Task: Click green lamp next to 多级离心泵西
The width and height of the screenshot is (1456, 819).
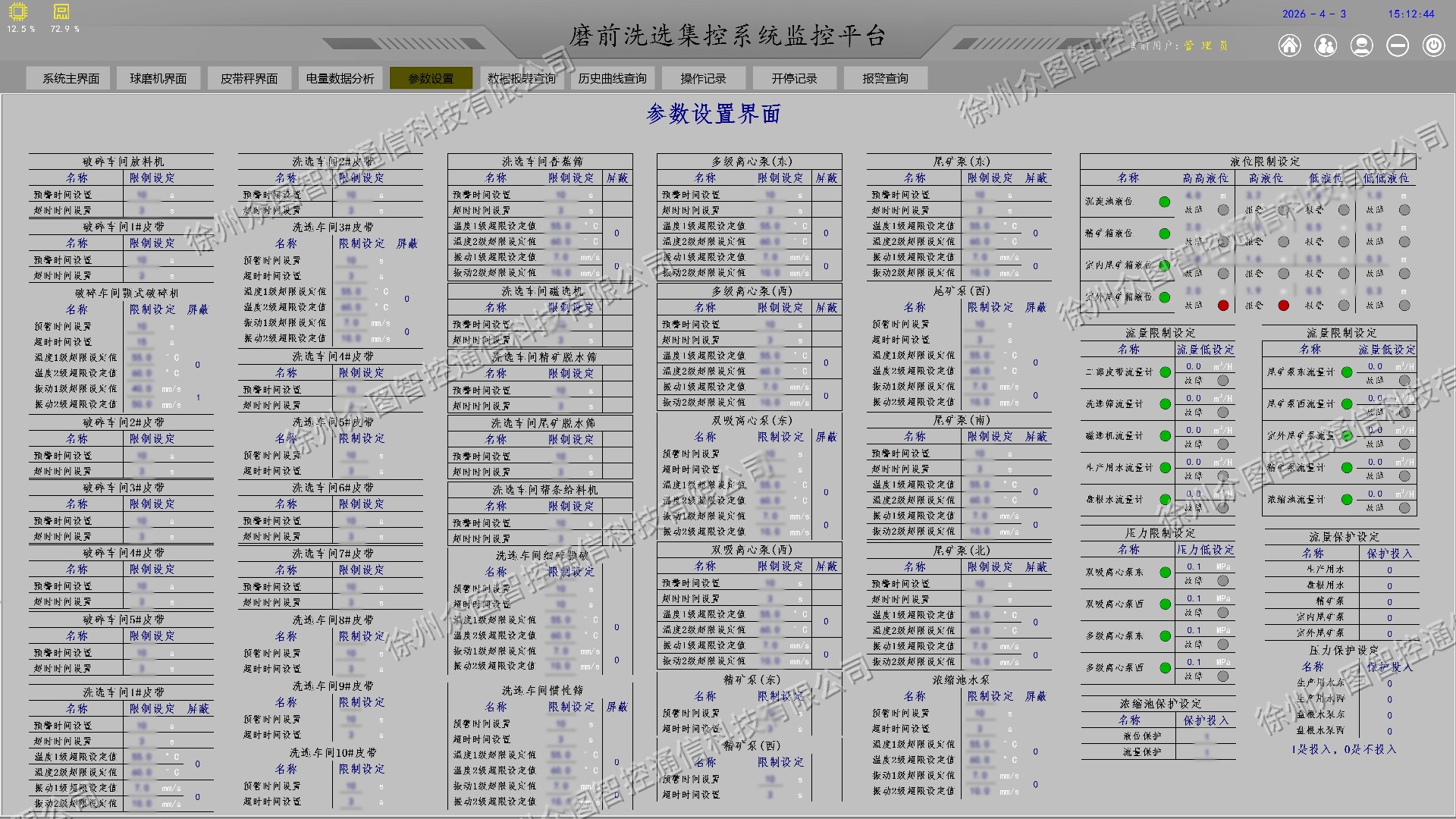Action: pyautogui.click(x=1165, y=668)
